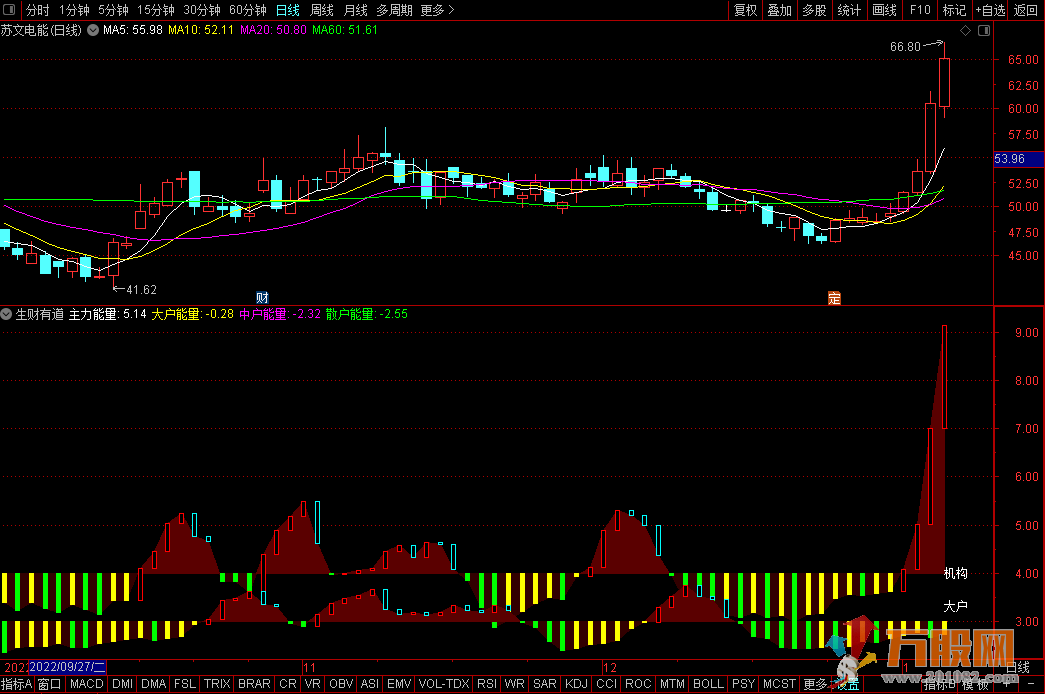Click the layout icon at top-left corner

[10, 10]
